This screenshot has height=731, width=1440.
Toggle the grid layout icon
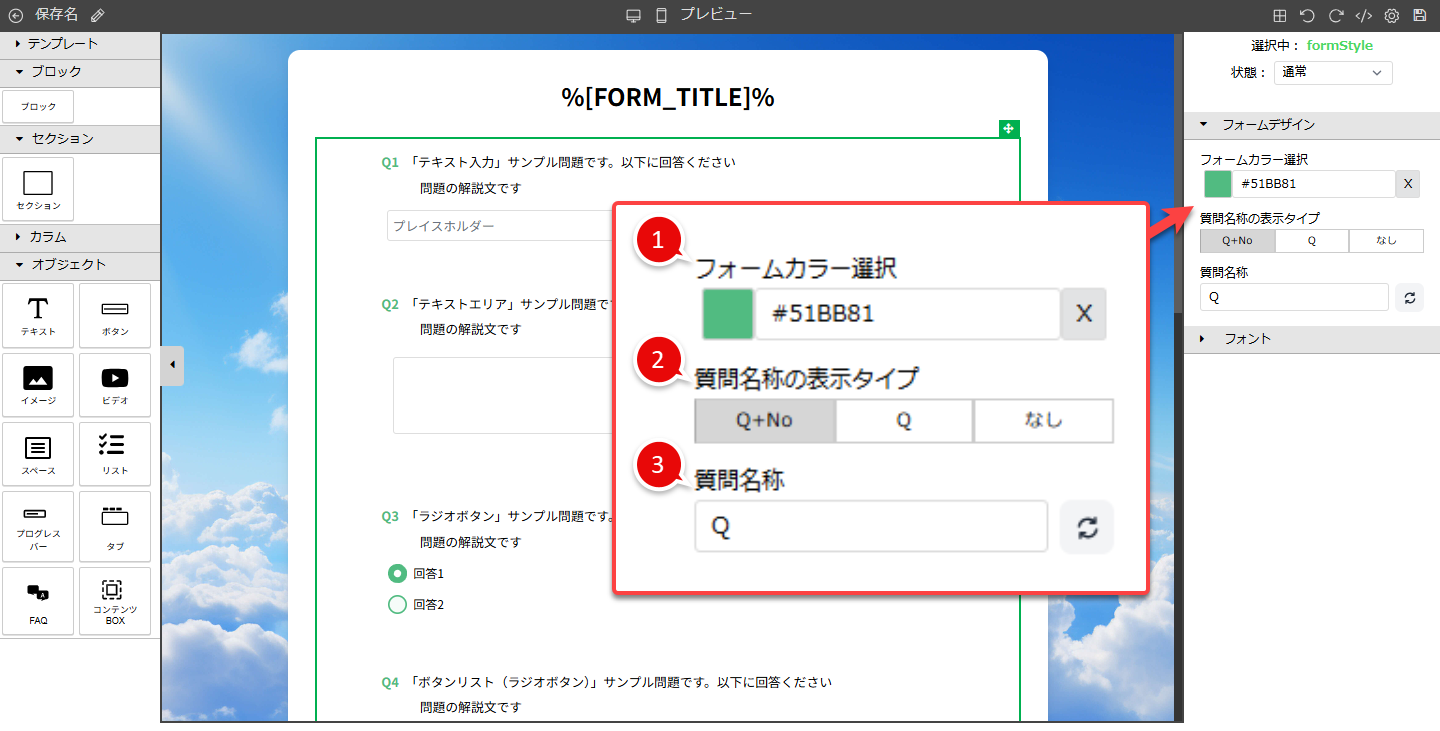1279,16
